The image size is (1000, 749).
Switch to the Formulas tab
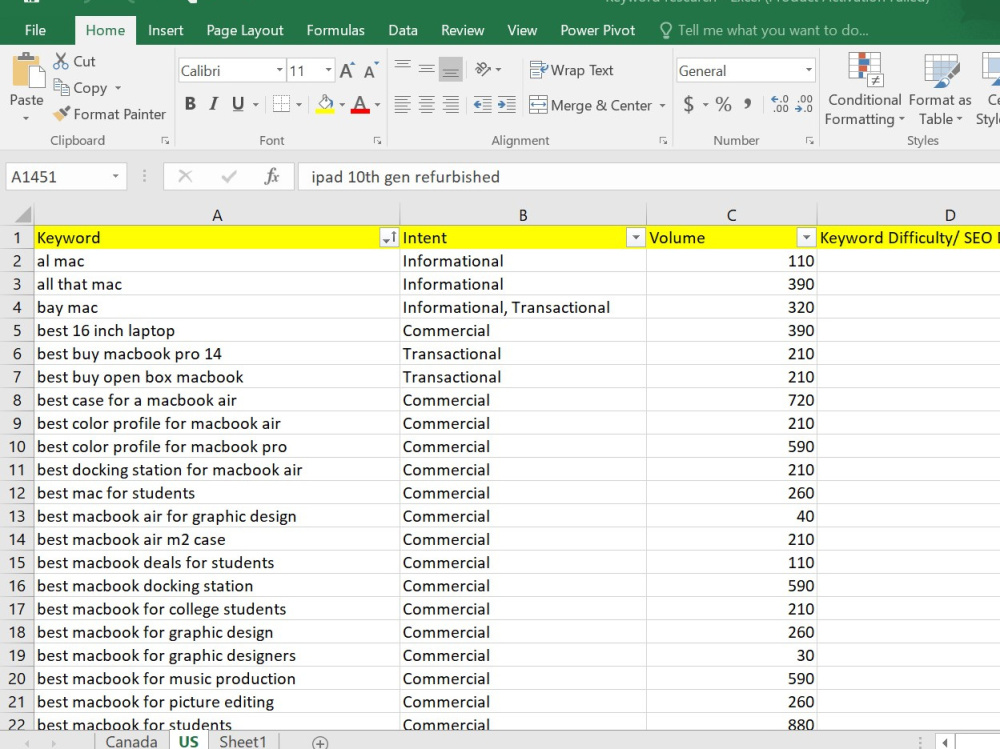tap(335, 30)
